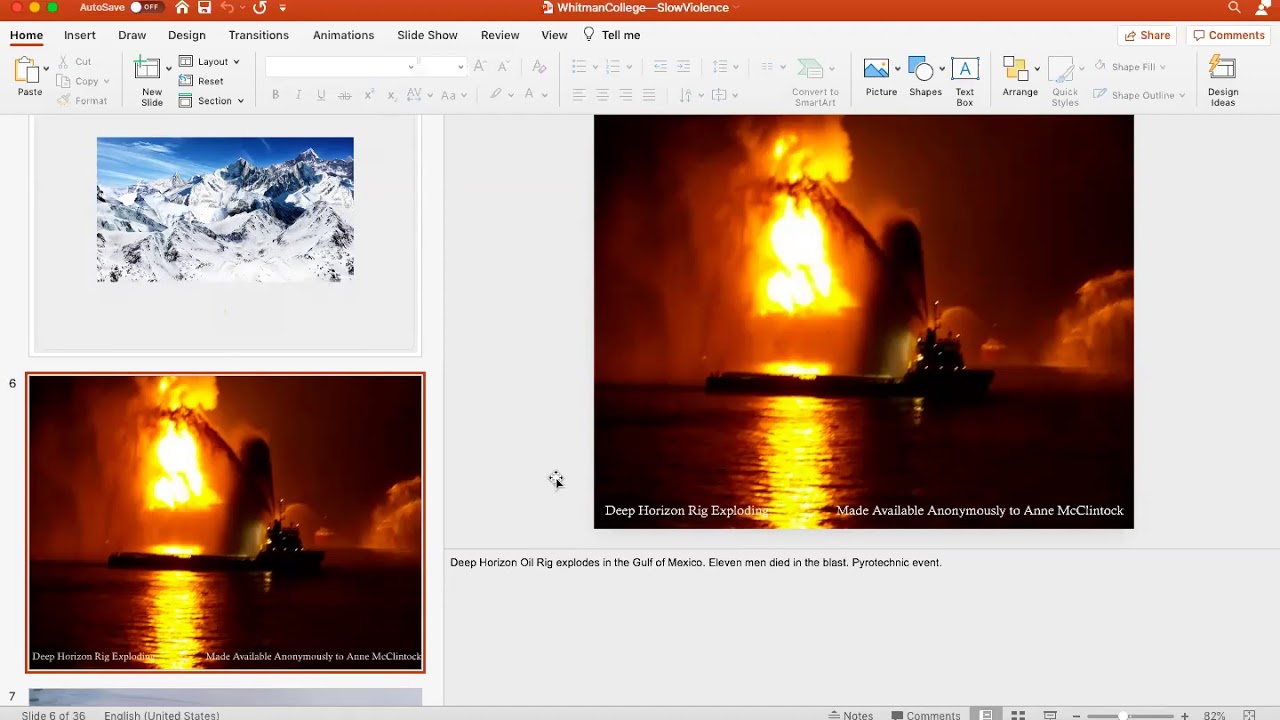This screenshot has height=720, width=1280.
Task: Click the Paste clipboard icon
Action: pyautogui.click(x=26, y=72)
